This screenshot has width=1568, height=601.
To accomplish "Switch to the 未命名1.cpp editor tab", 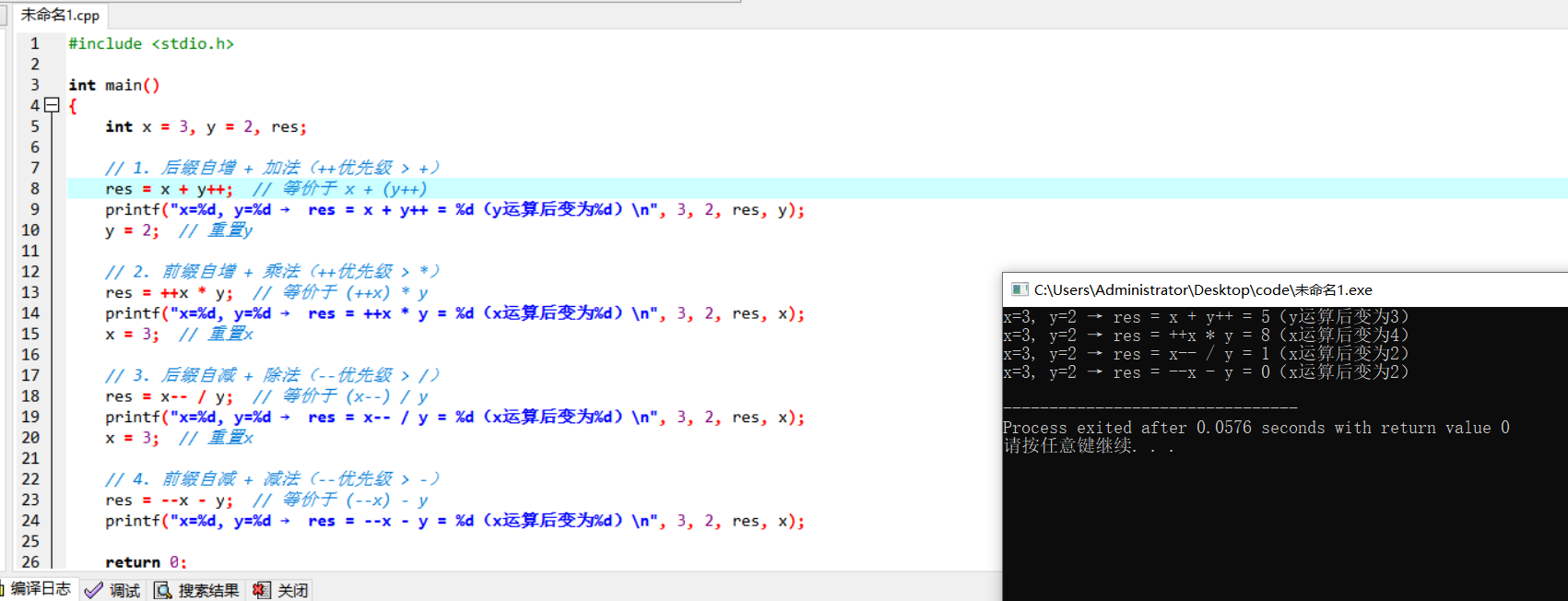I will click(60, 16).
